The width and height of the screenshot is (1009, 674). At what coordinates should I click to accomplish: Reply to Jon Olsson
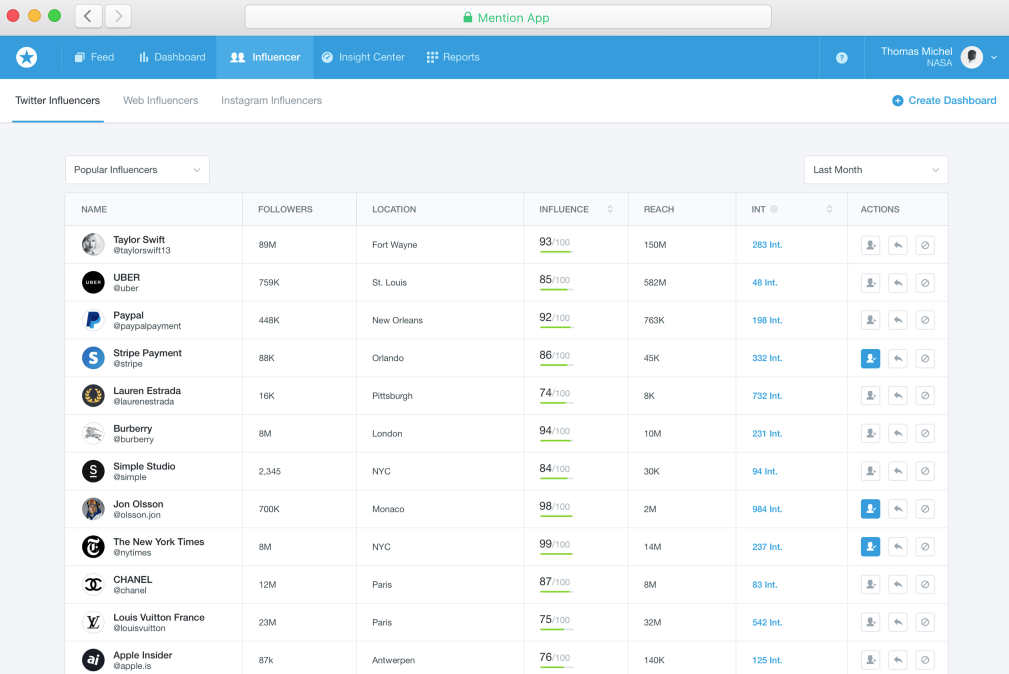coord(898,509)
